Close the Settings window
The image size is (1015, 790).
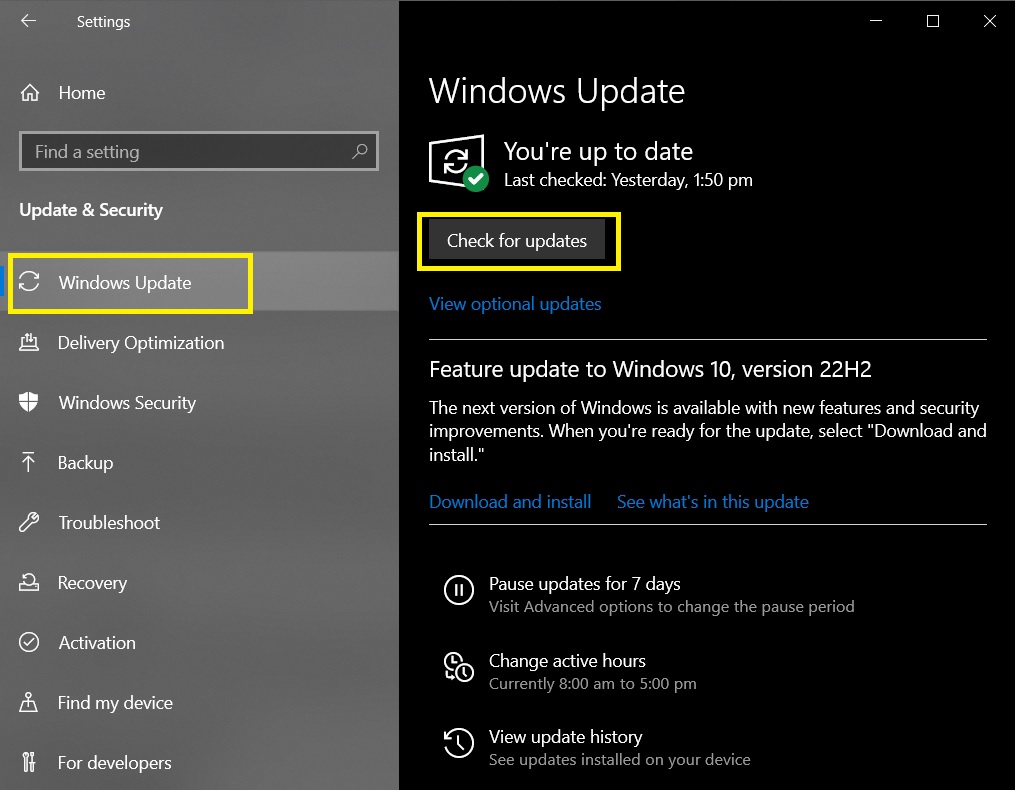990,21
